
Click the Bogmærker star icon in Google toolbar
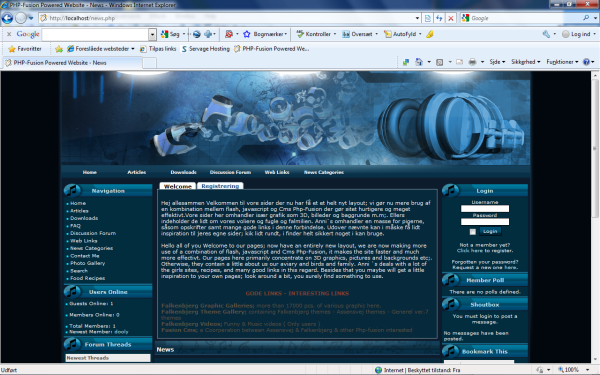(246, 34)
